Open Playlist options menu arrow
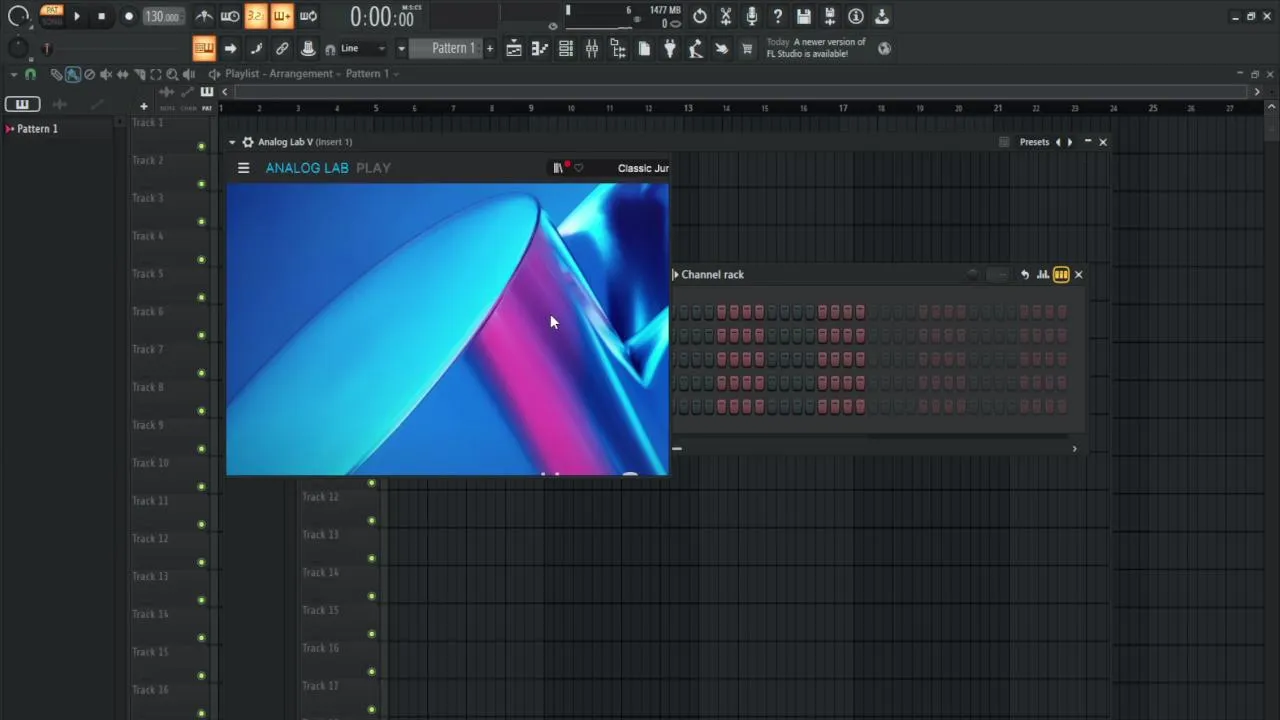The image size is (1280, 720). click(x=14, y=74)
